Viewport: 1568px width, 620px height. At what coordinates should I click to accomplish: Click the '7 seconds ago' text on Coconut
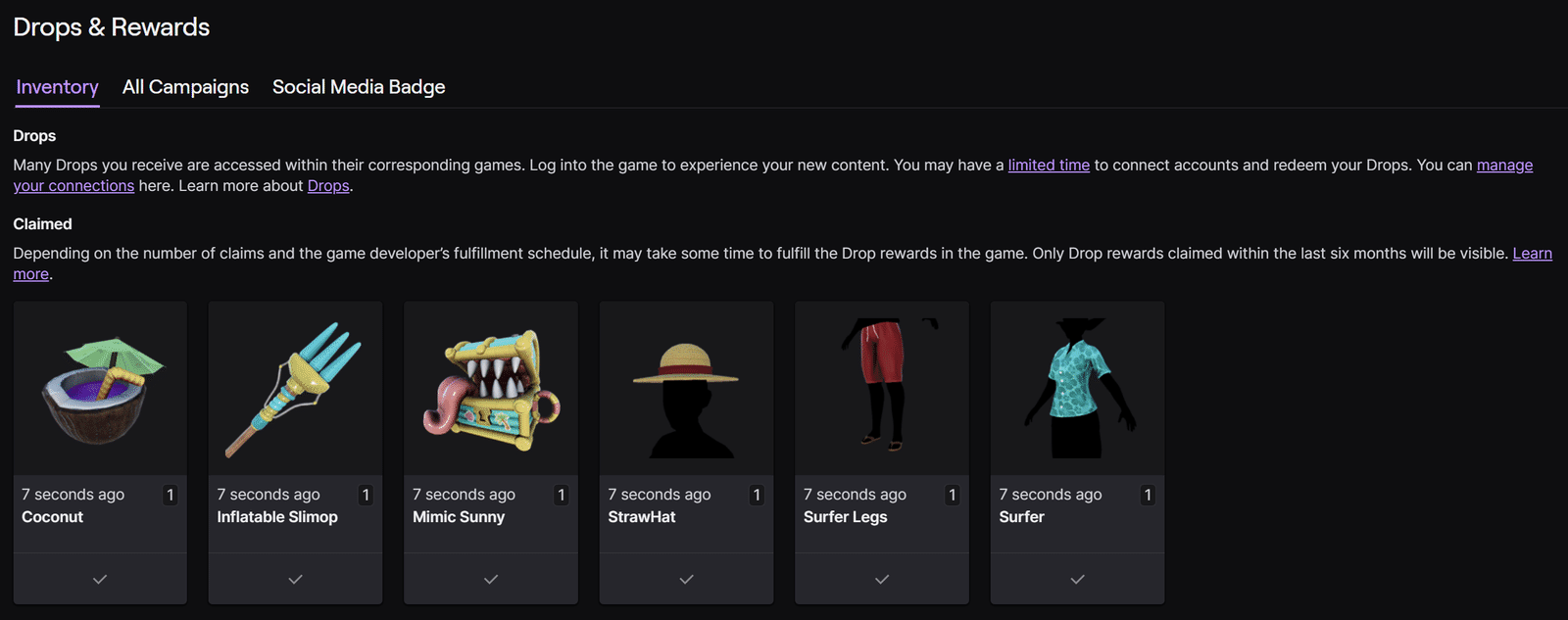pos(73,495)
